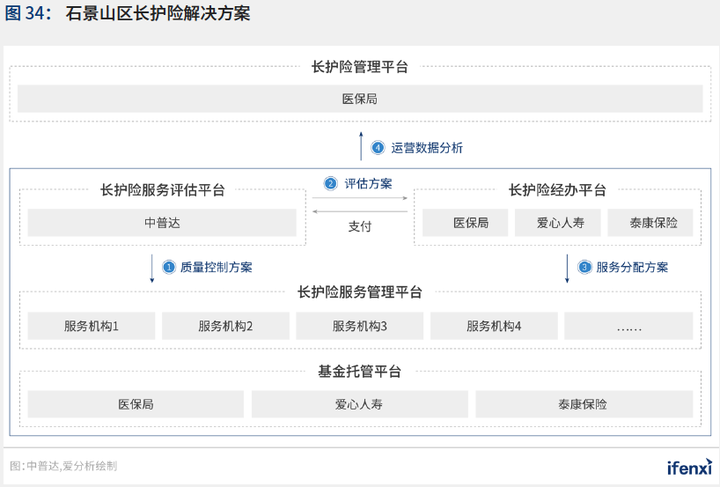Click the '泰康保险' box under 基金托管平台
720x487 pixels.
(x=584, y=404)
